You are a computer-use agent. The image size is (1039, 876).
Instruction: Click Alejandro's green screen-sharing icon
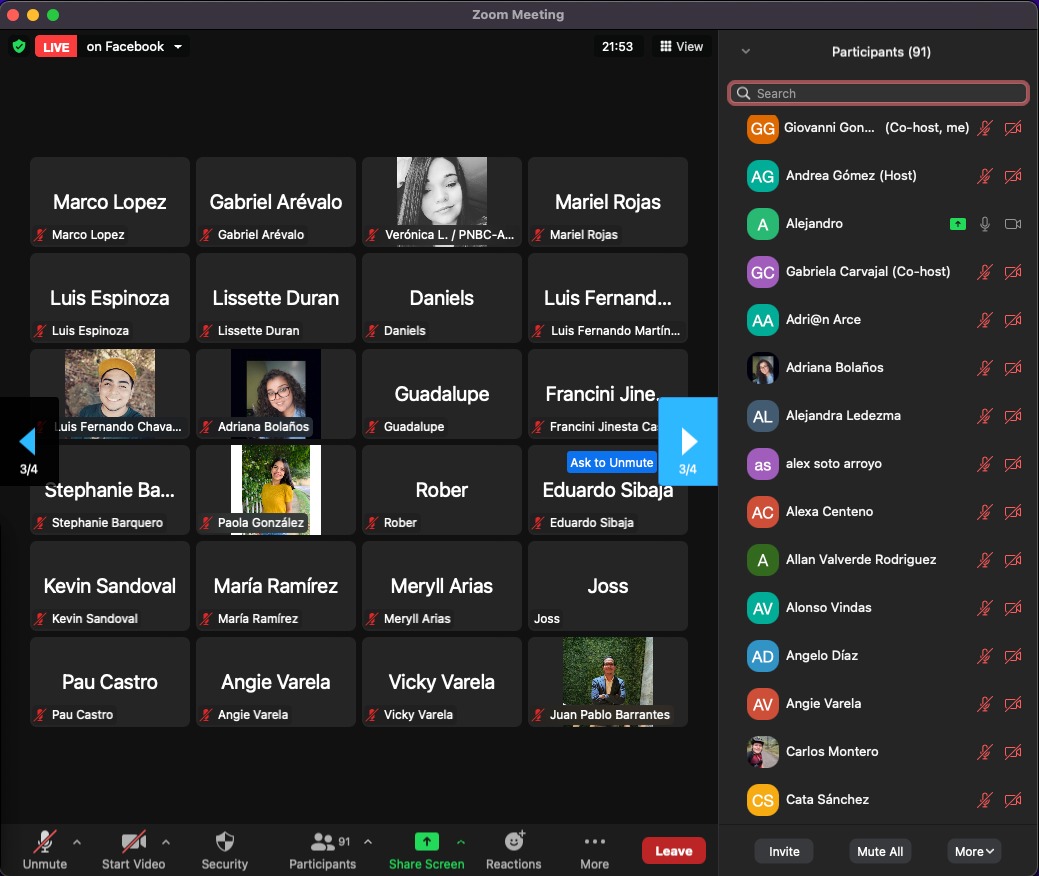[957, 224]
